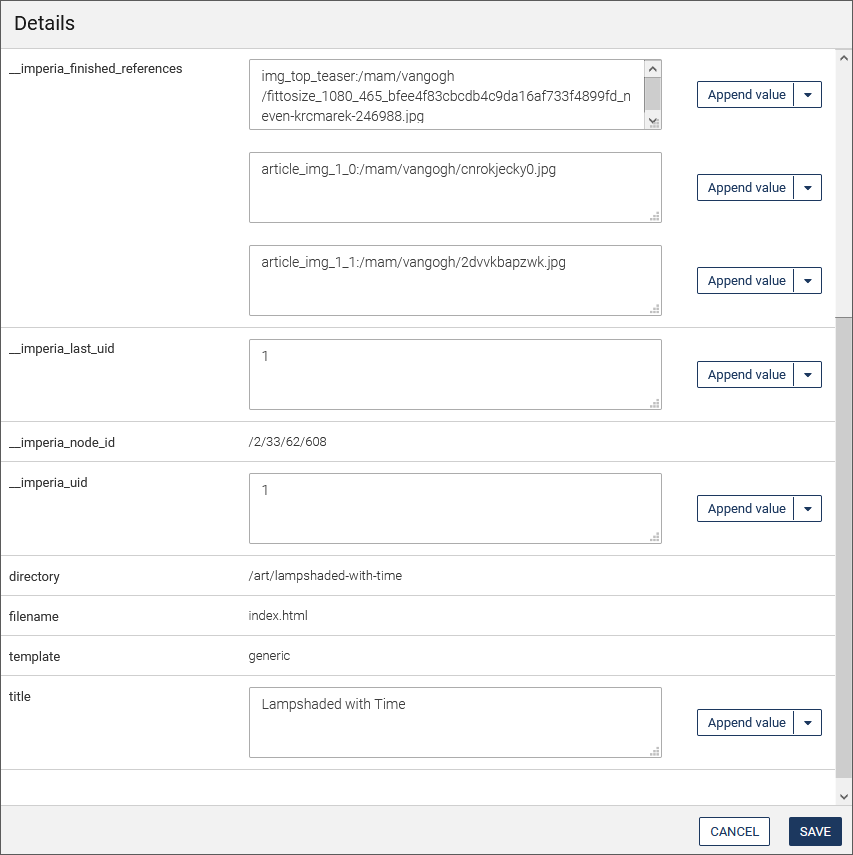Click the dialog scrollbar up arrow
853x855 pixels.
[844, 58]
